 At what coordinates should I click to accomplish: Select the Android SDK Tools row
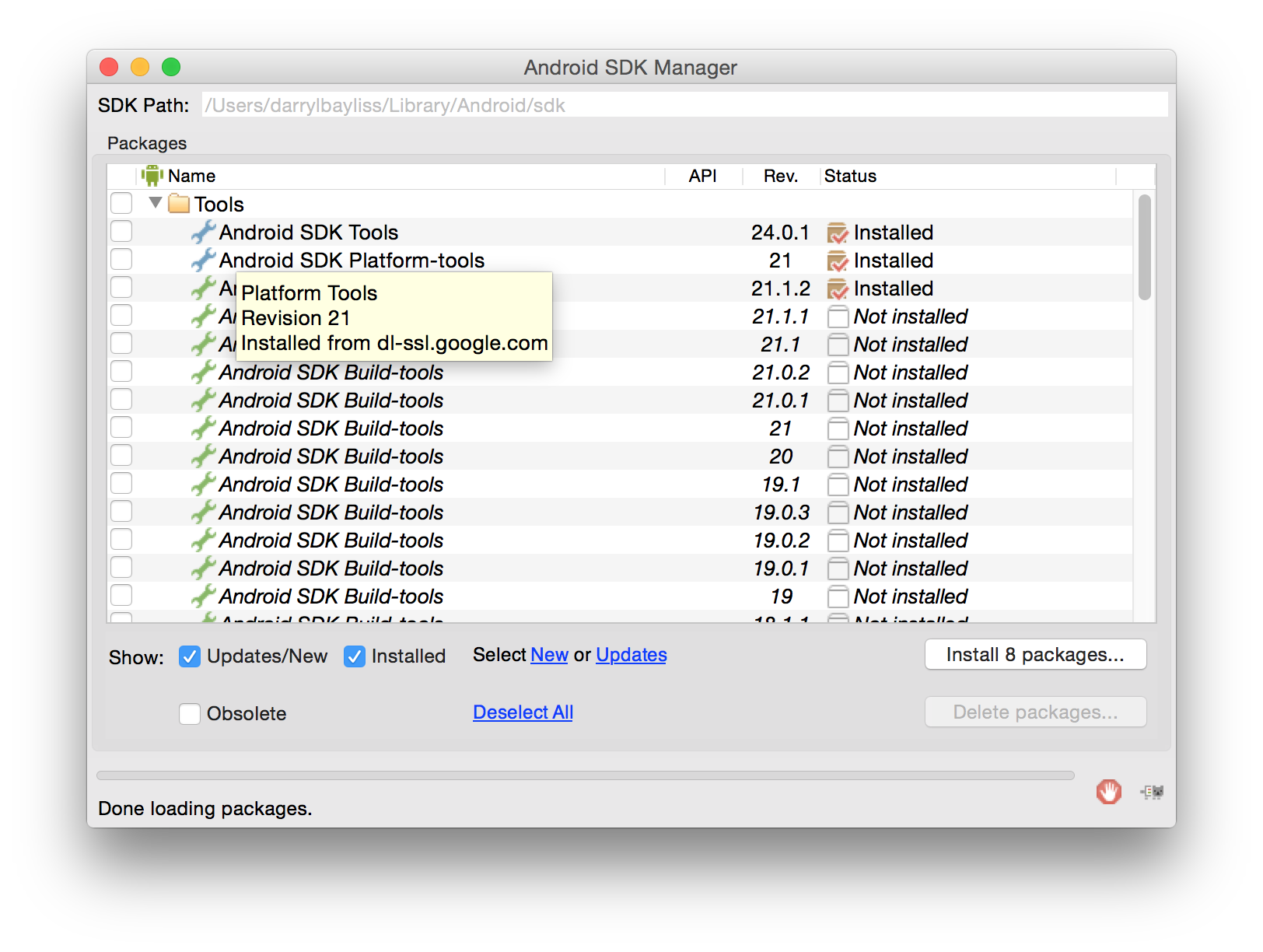(620, 232)
